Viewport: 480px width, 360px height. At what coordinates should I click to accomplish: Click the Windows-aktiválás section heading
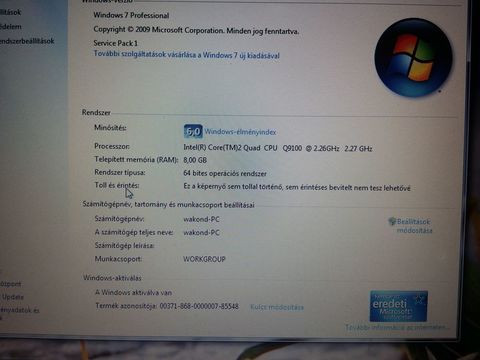coord(112,278)
